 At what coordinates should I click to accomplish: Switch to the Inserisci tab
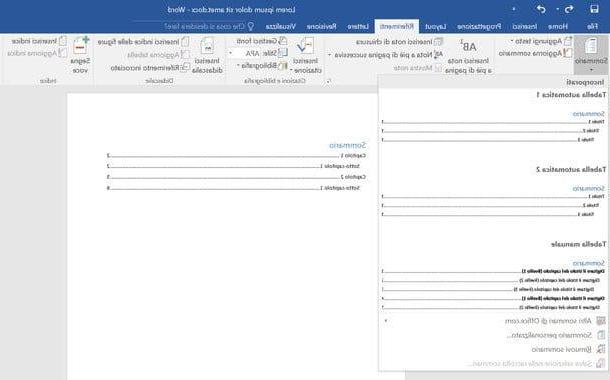524,26
